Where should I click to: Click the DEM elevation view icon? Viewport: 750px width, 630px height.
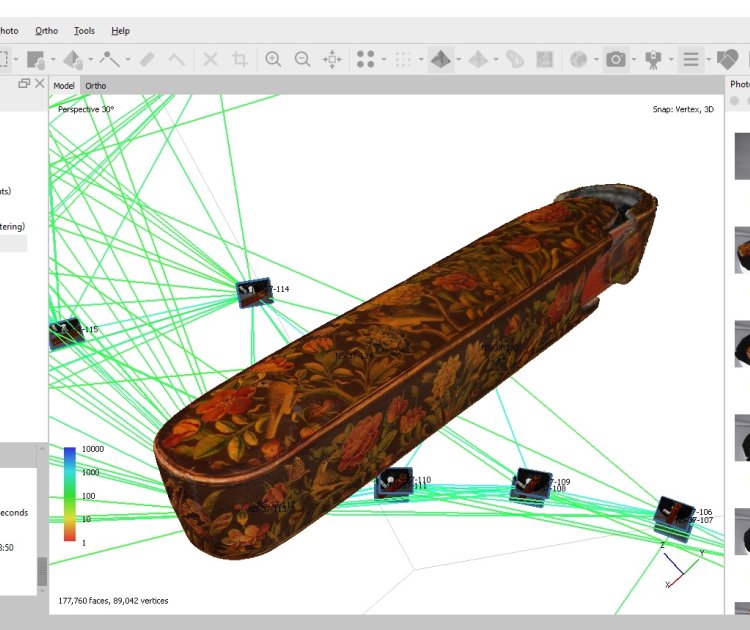click(x=515, y=59)
